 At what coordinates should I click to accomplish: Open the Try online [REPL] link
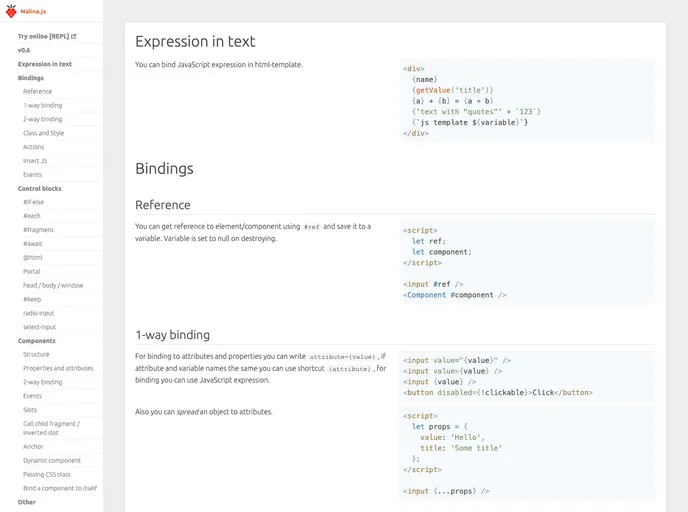(x=43, y=36)
